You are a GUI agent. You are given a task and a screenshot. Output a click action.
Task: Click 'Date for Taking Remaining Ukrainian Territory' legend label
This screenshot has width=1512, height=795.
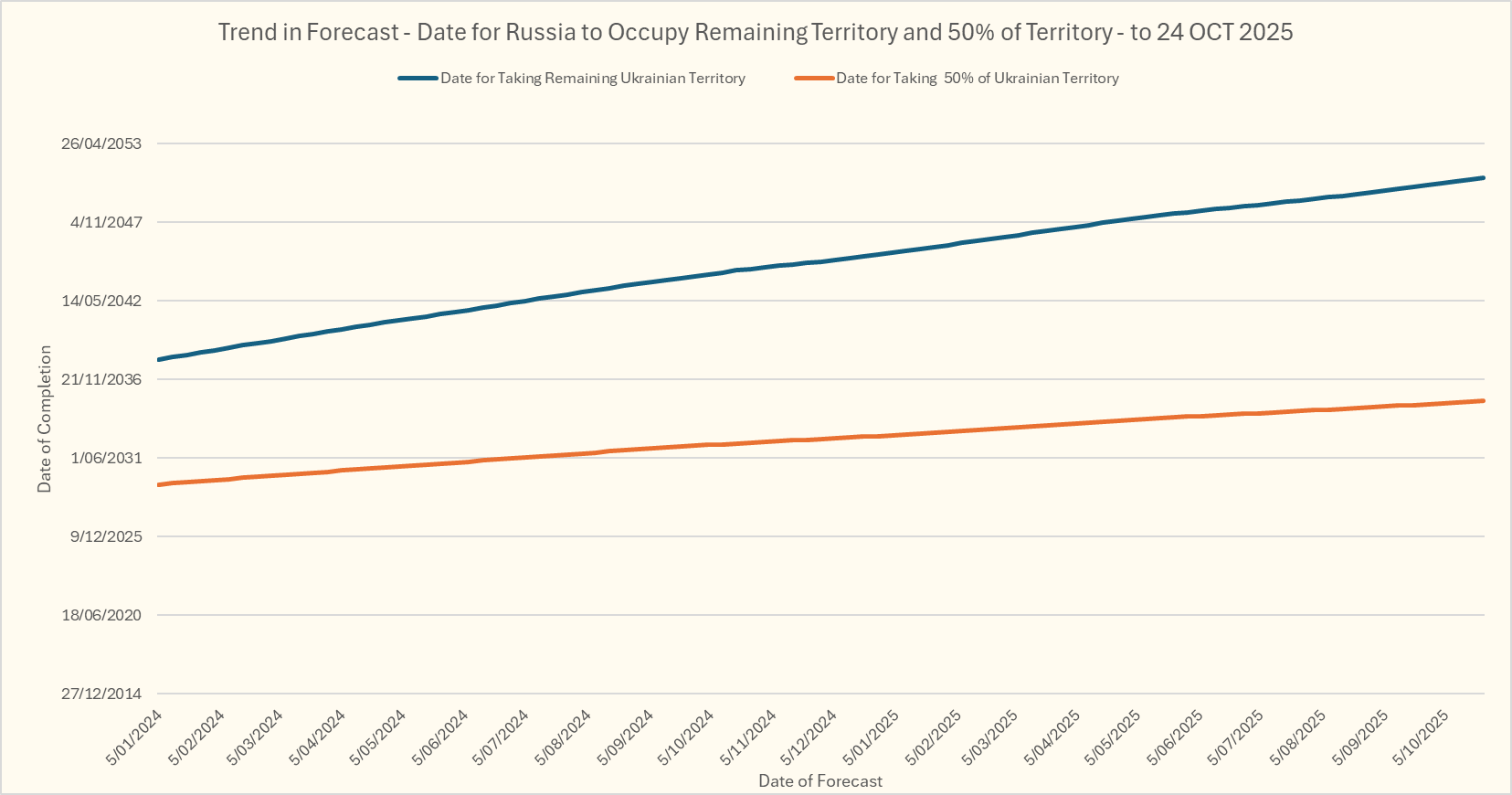tap(592, 79)
